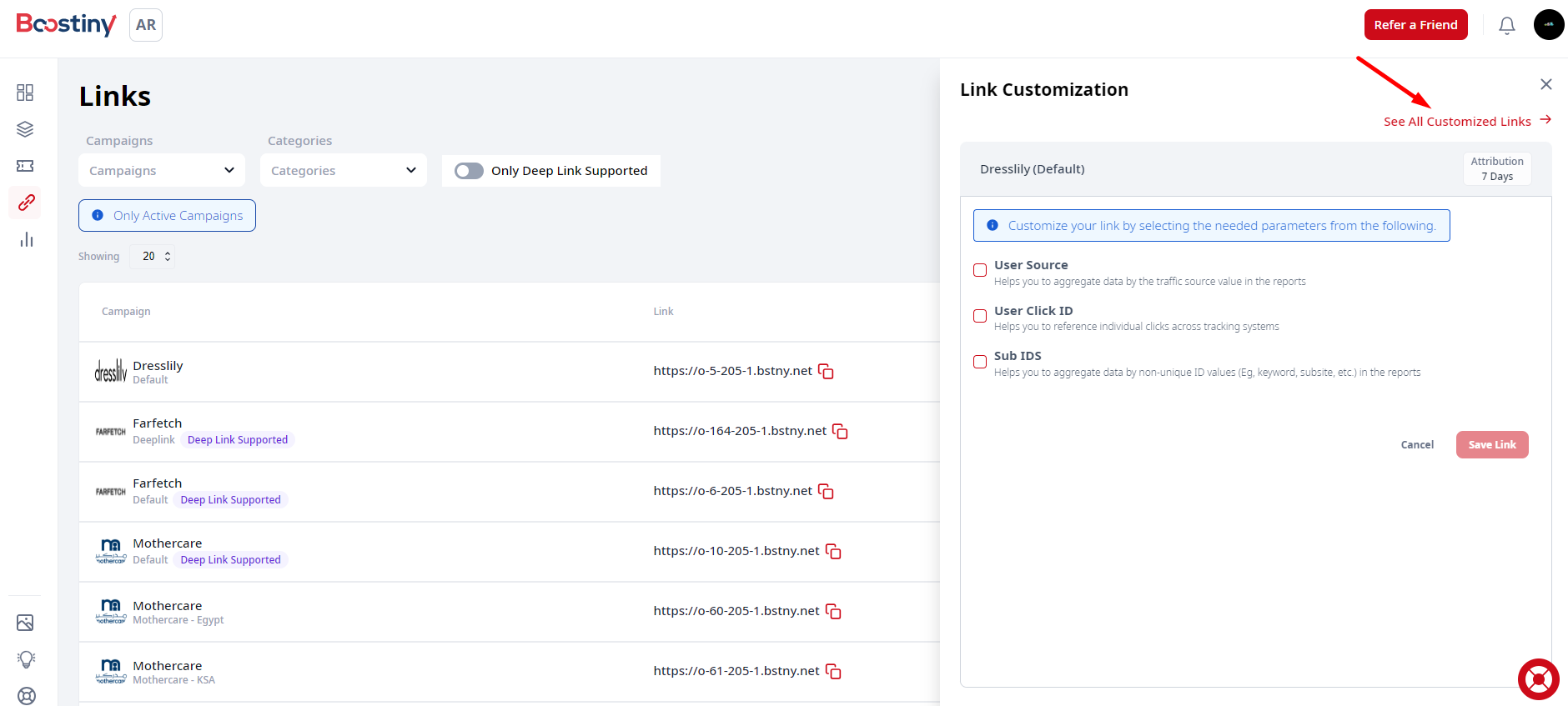1568x706 pixels.
Task: Check the User Click ID checkbox
Action: [x=980, y=316]
